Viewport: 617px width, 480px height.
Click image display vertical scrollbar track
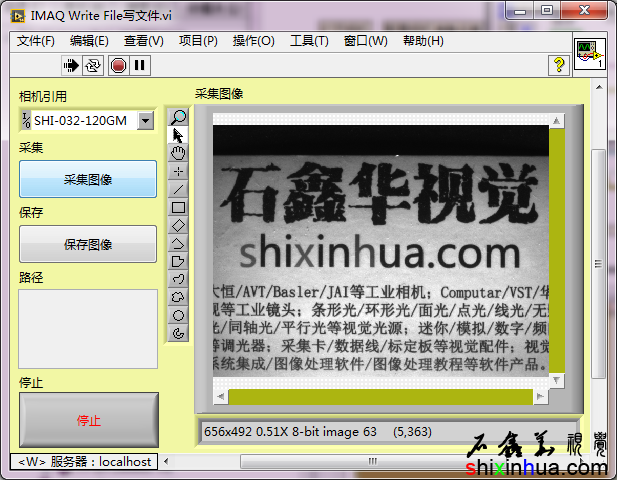[556, 251]
